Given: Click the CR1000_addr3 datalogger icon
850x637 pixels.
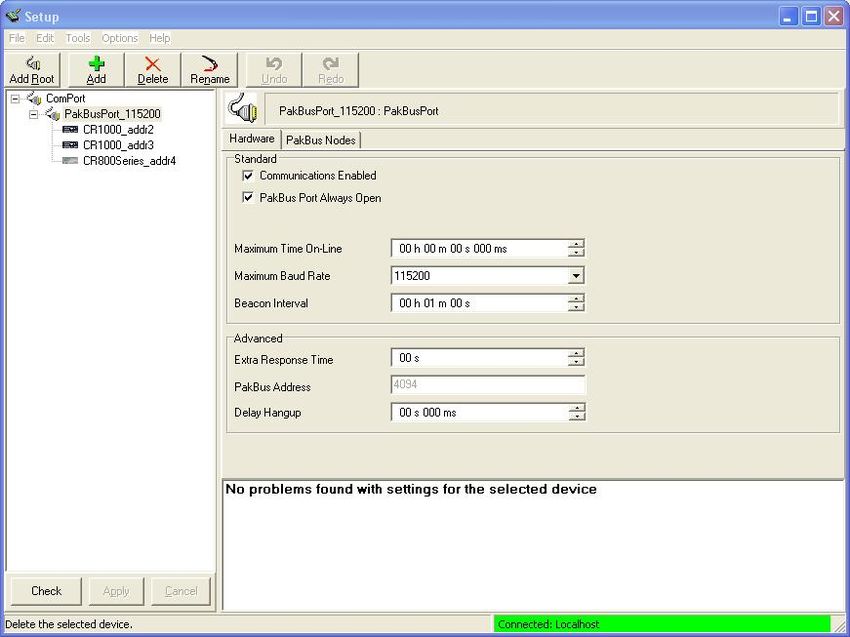Looking at the screenshot, I should (x=70, y=145).
